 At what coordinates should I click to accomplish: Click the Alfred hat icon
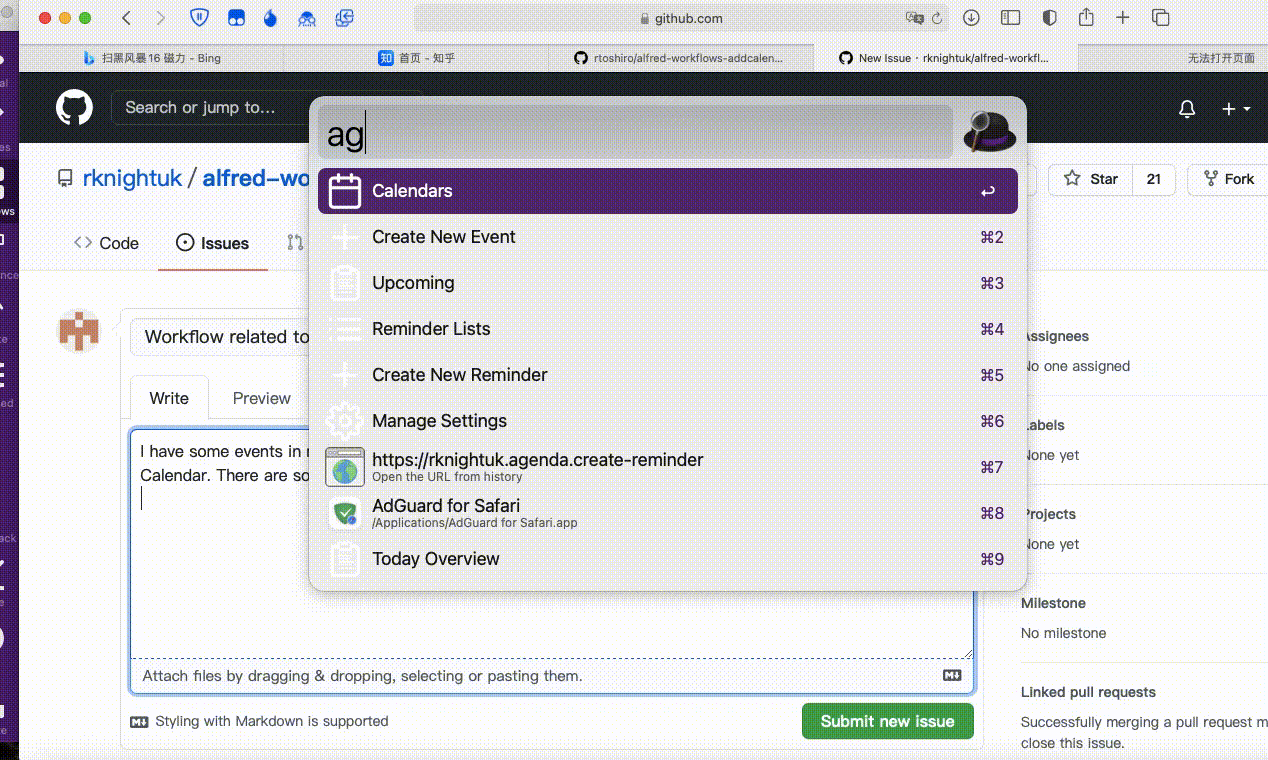pos(989,131)
